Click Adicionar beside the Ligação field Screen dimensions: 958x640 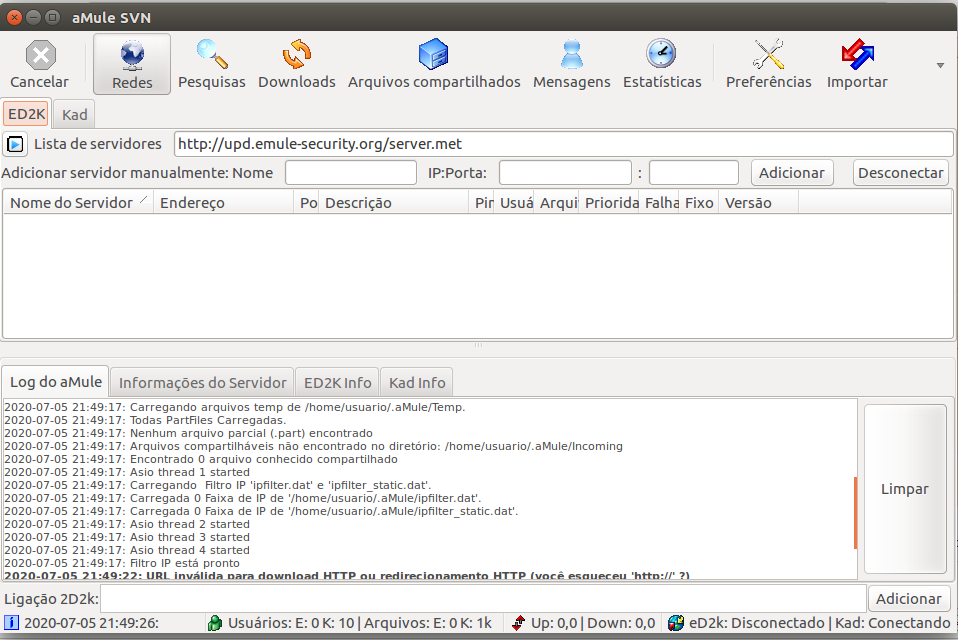click(909, 599)
